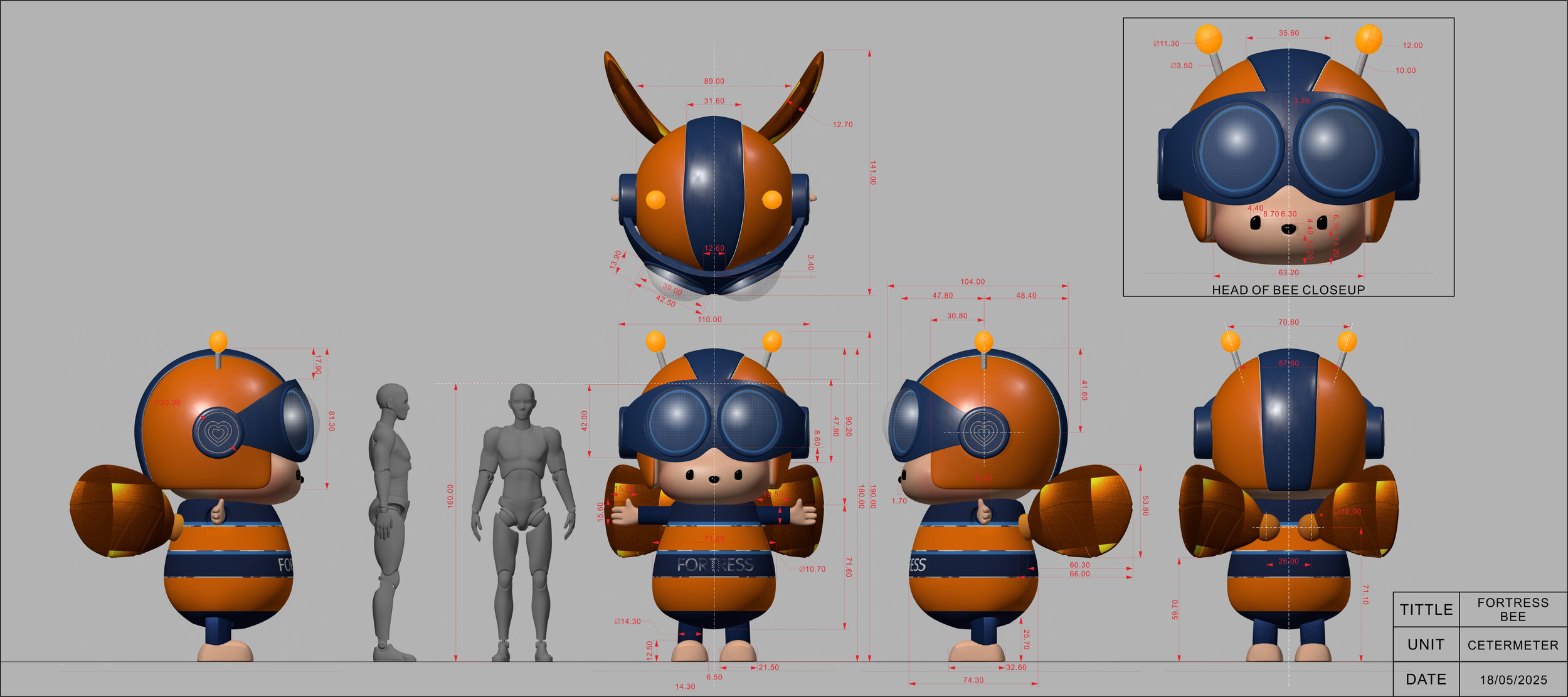Click the 35.60 dimension in closeup box

pos(1288,33)
